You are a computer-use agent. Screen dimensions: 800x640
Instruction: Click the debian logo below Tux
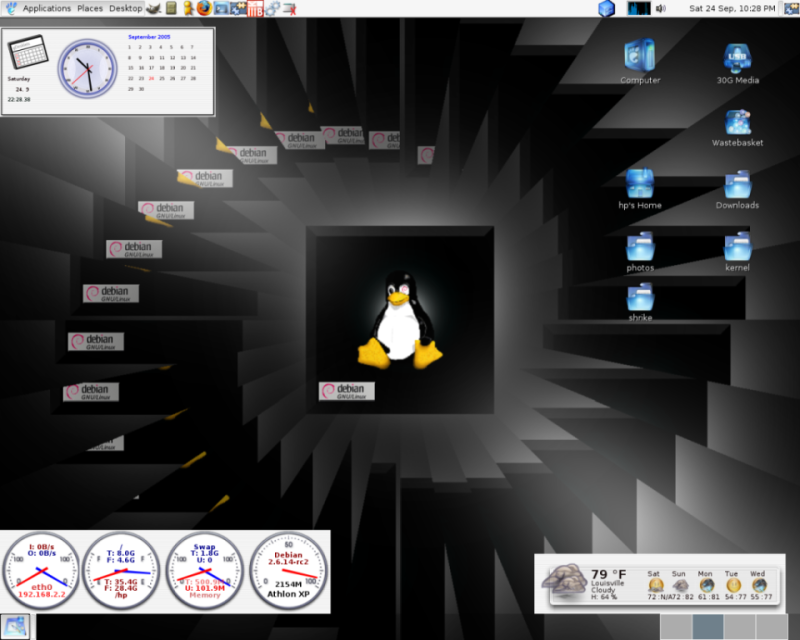tap(347, 391)
